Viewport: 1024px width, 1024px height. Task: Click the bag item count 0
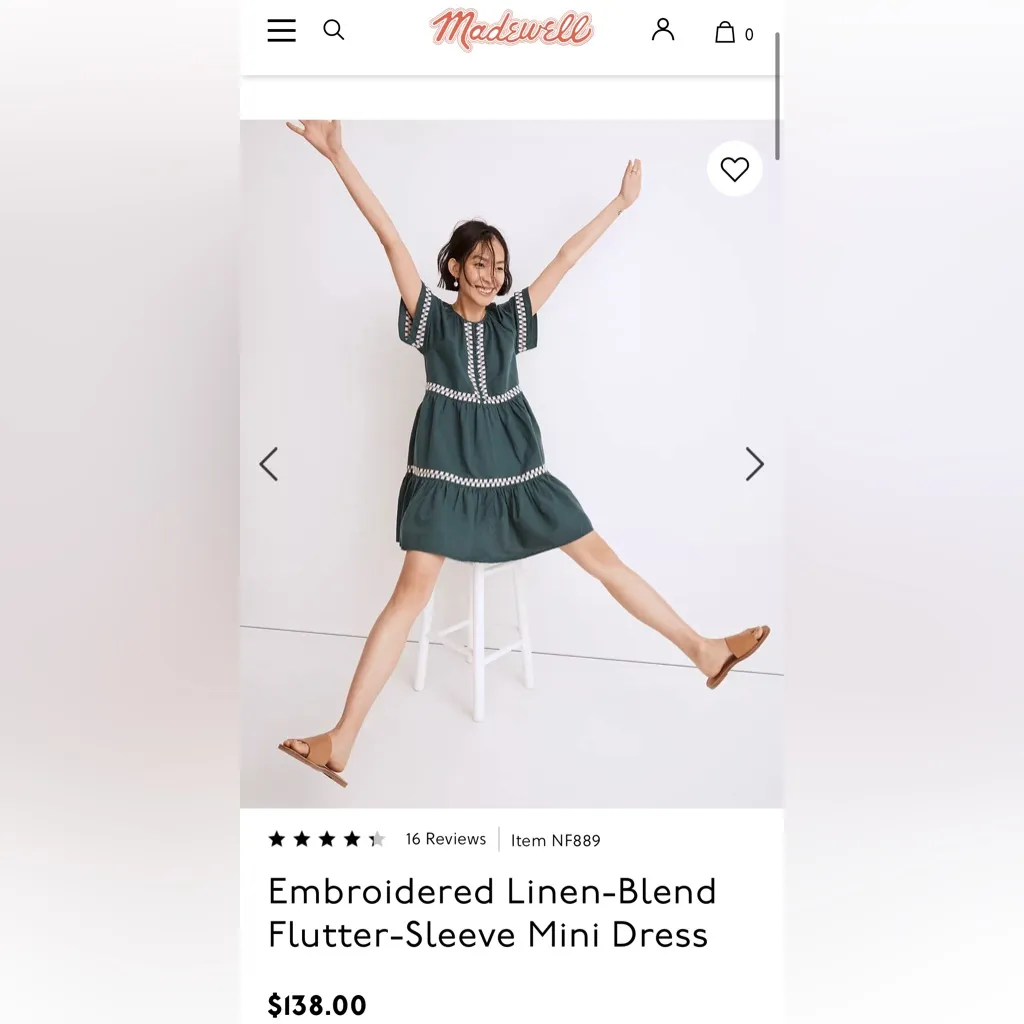pyautogui.click(x=749, y=35)
